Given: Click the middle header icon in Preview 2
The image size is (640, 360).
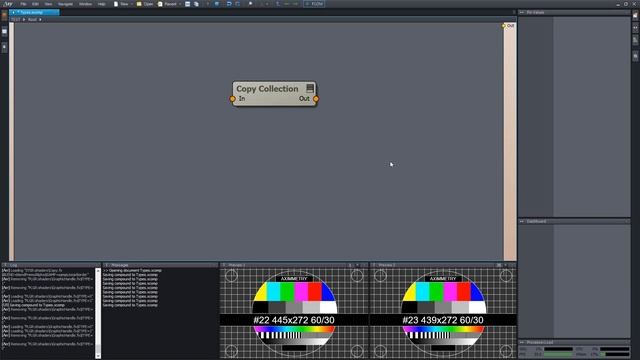Looking at the screenshot, I should tap(506, 265).
